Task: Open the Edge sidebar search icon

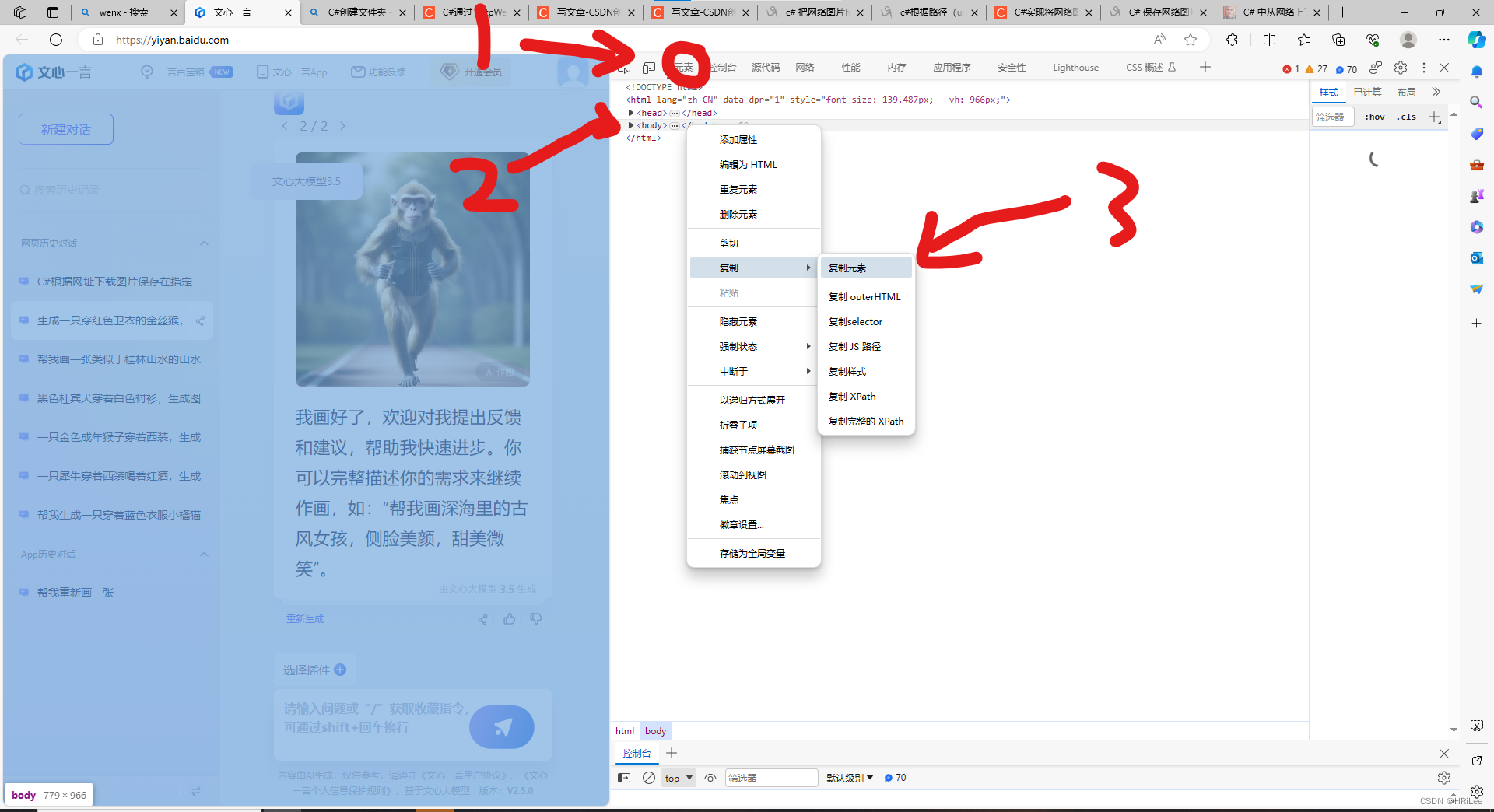Action: click(1476, 102)
